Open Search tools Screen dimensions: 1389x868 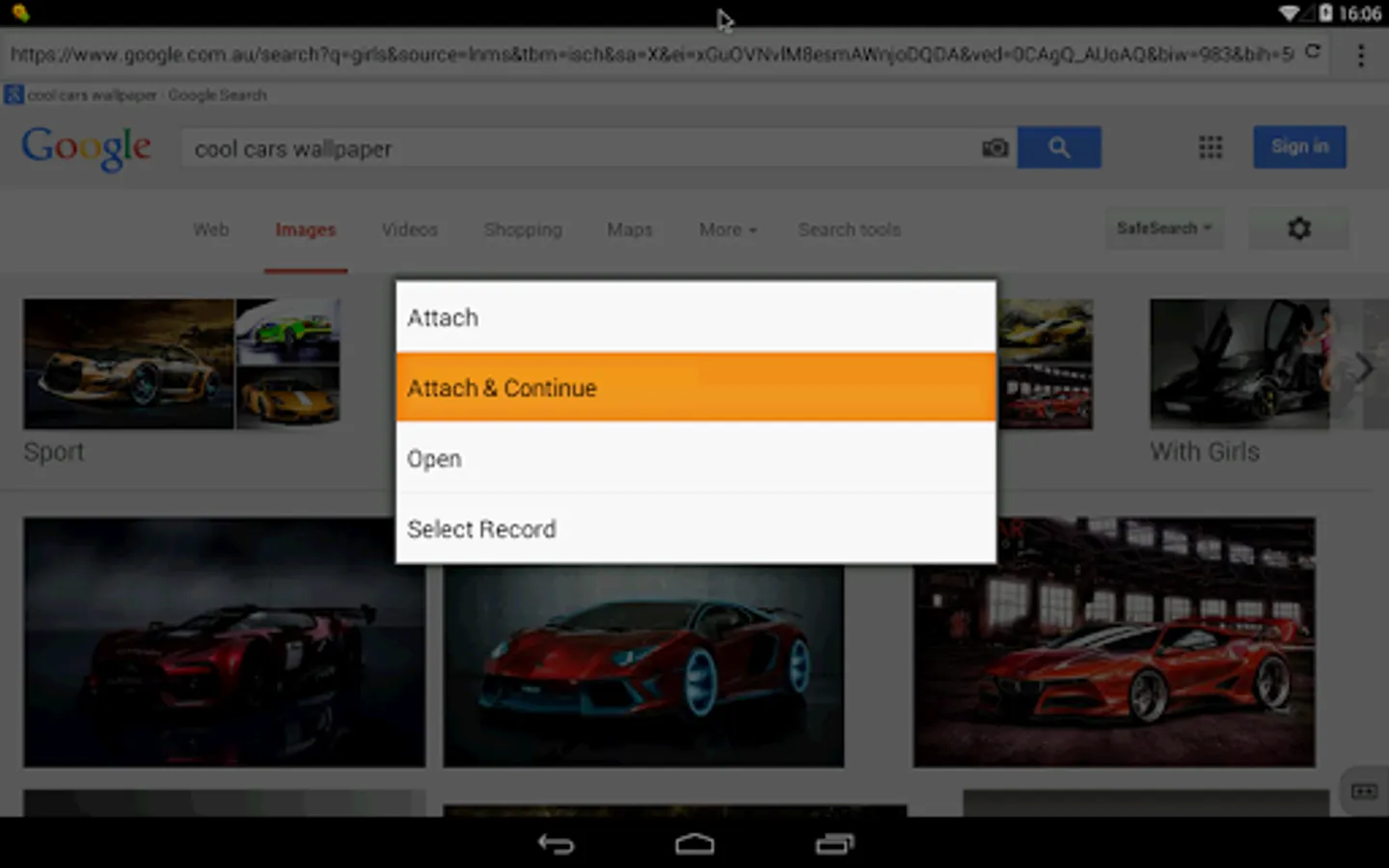(x=850, y=230)
